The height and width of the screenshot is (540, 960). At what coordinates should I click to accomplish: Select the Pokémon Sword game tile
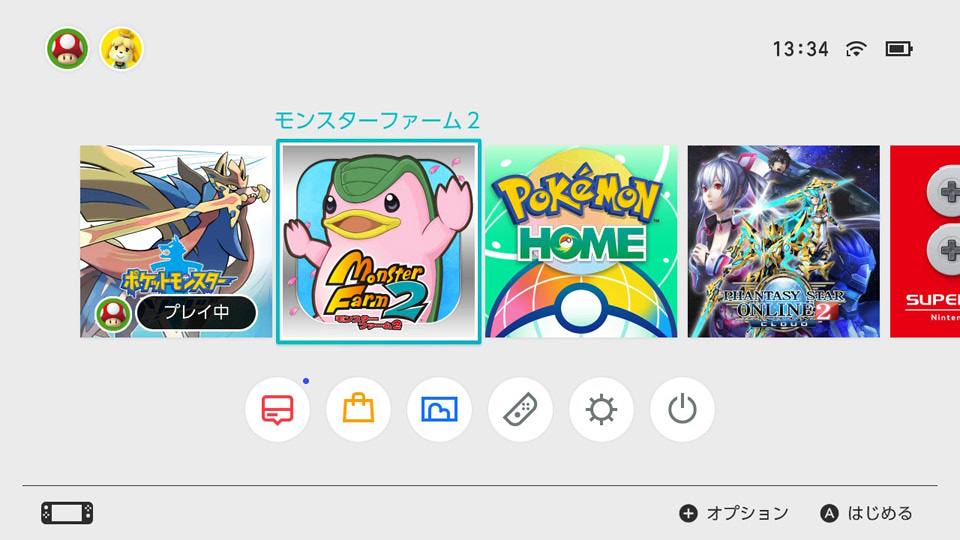(x=176, y=241)
